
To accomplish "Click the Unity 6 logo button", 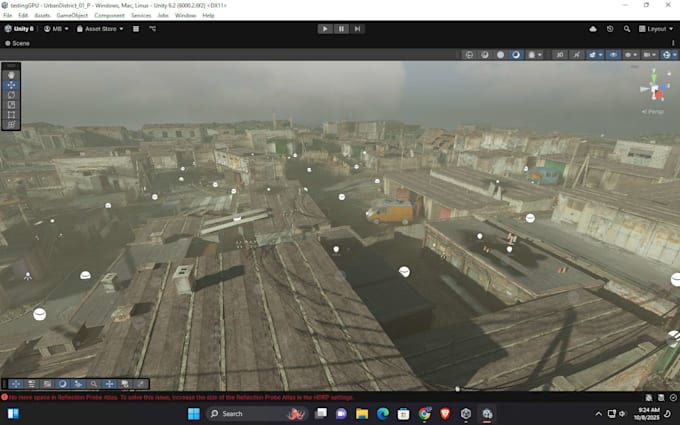I will 19,29.
